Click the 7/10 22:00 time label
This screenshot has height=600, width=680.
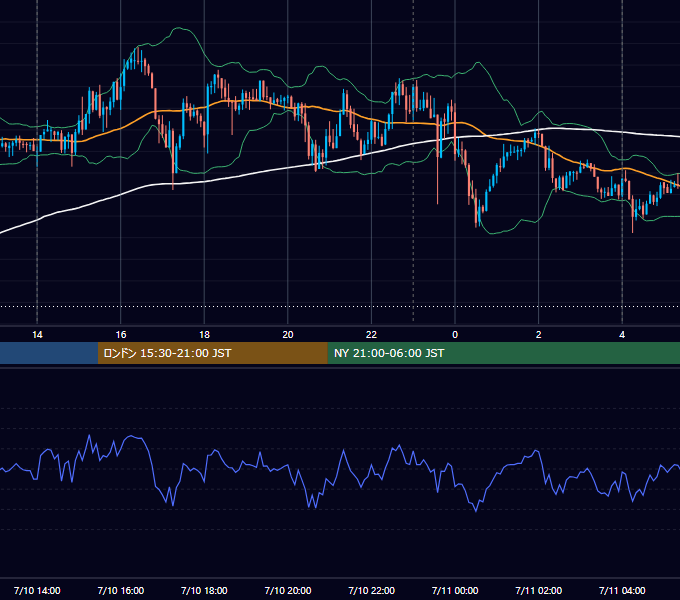pos(372,590)
